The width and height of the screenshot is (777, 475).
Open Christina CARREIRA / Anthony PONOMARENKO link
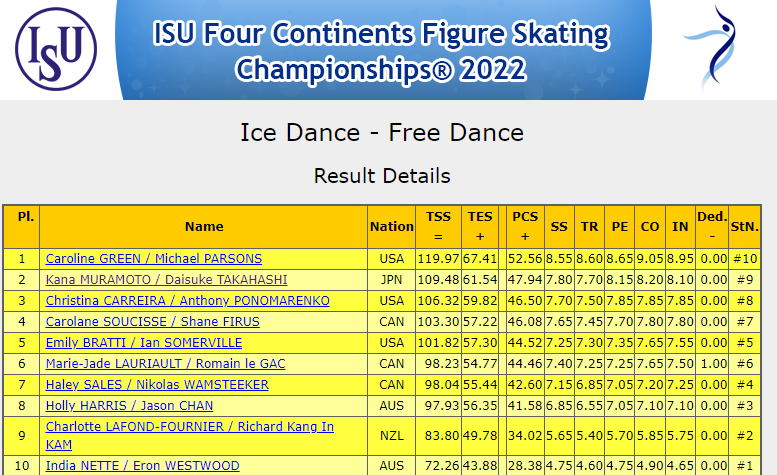pyautogui.click(x=187, y=301)
